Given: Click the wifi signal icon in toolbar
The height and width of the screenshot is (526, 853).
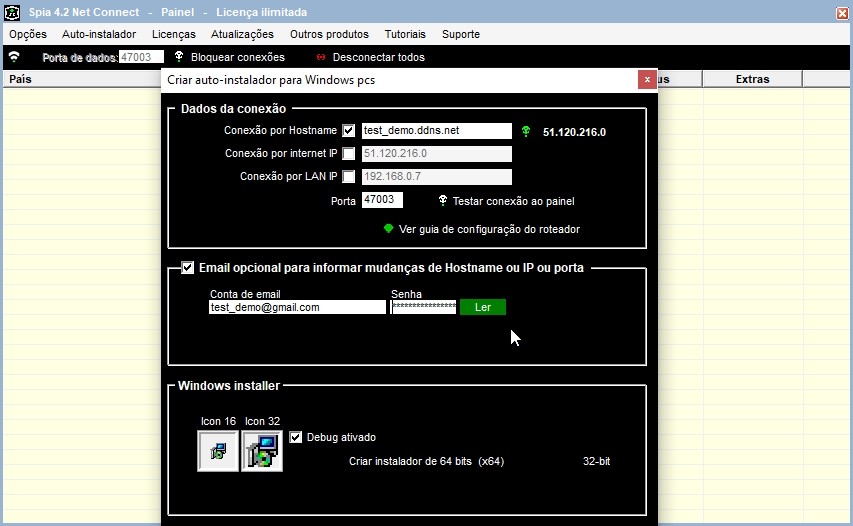Looking at the screenshot, I should click(14, 57).
